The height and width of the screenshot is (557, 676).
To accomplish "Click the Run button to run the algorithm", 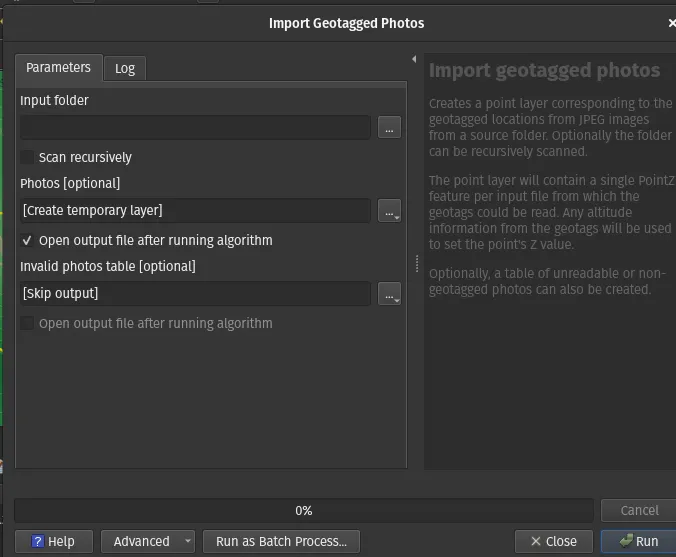I will pyautogui.click(x=638, y=541).
